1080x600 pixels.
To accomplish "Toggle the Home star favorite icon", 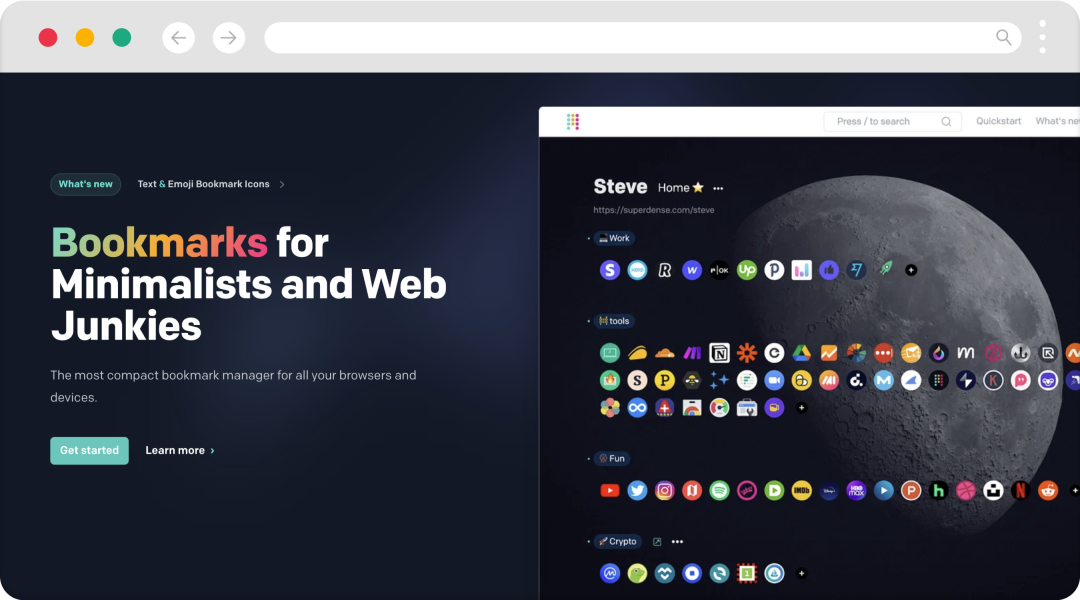I will (x=698, y=187).
